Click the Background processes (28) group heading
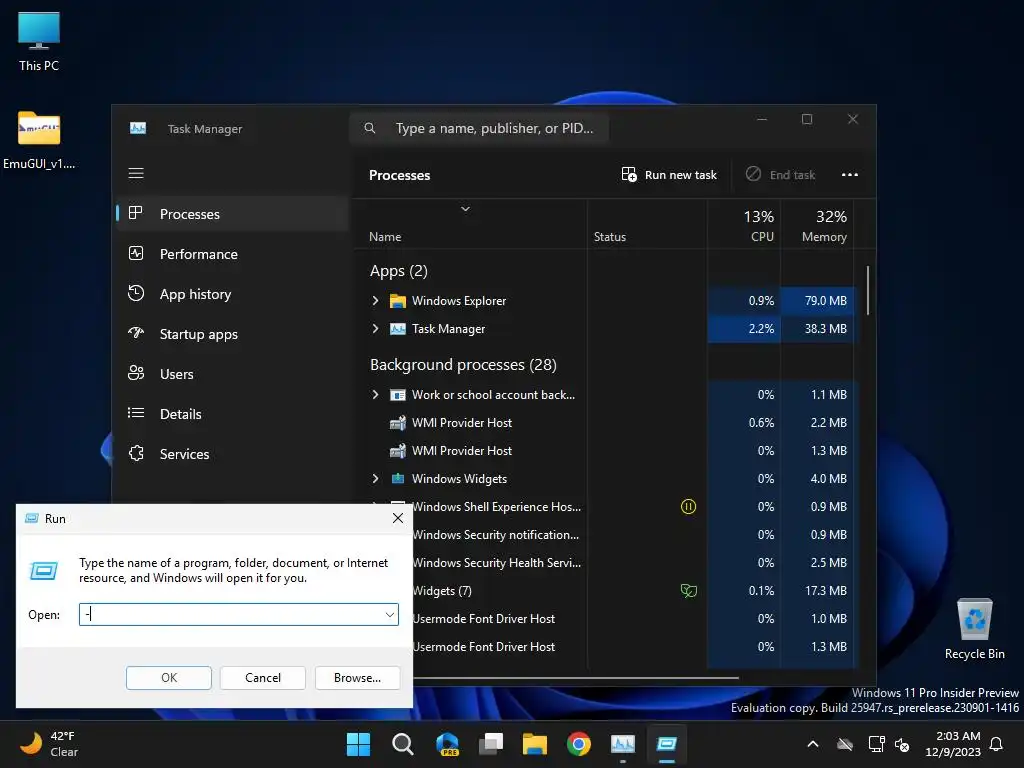This screenshot has height=768, width=1024. point(463,365)
